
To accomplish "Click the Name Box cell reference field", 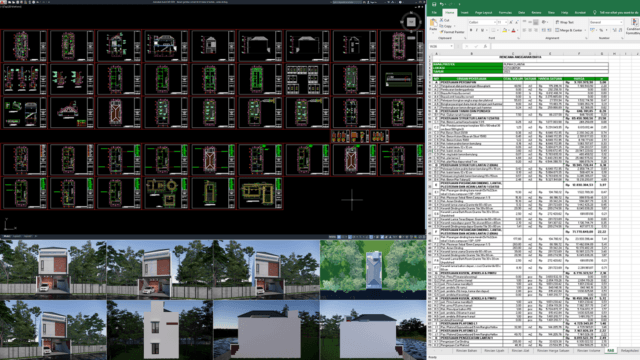I will [x=440, y=46].
